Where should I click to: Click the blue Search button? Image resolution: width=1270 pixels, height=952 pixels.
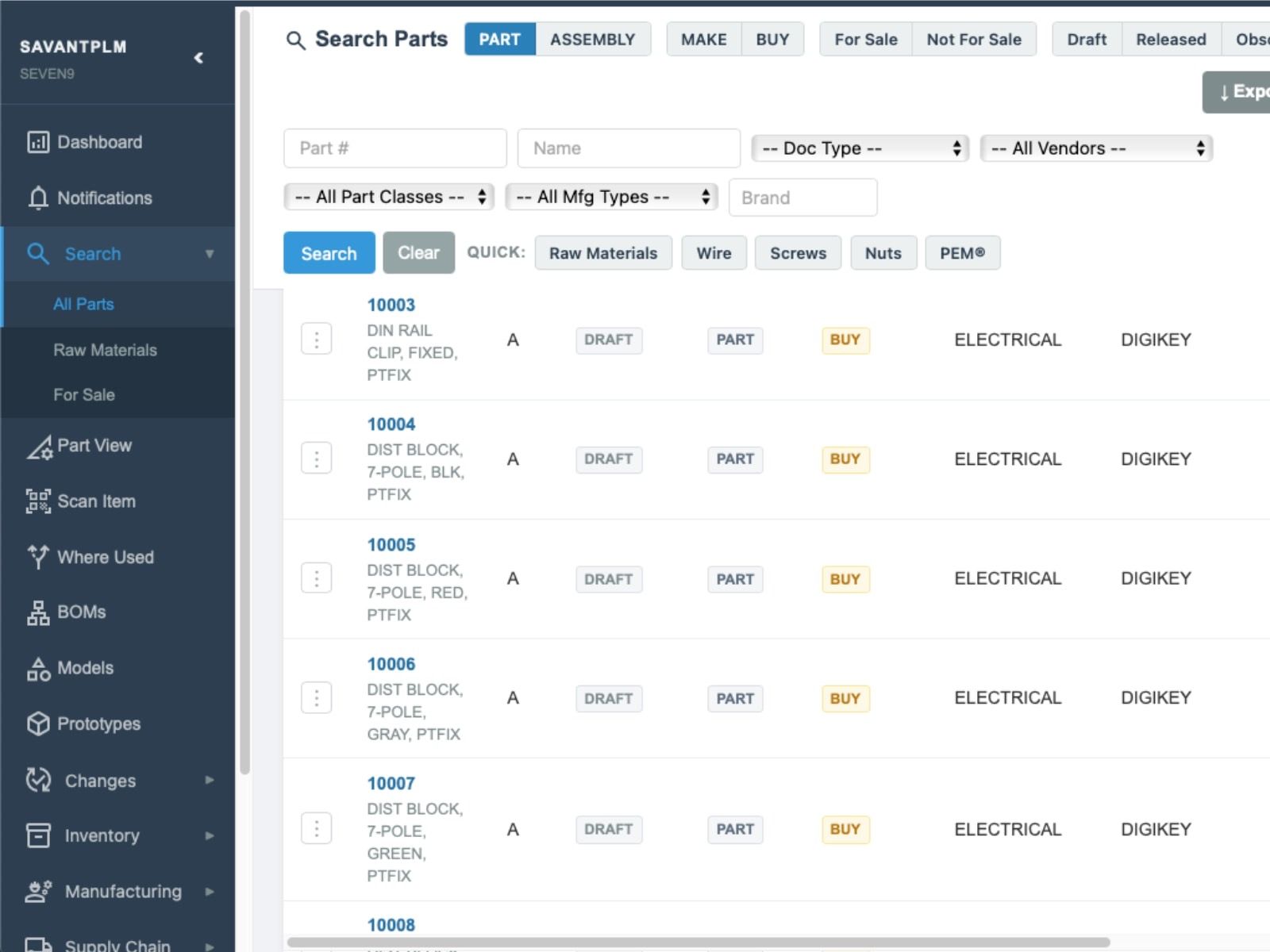[x=329, y=253]
